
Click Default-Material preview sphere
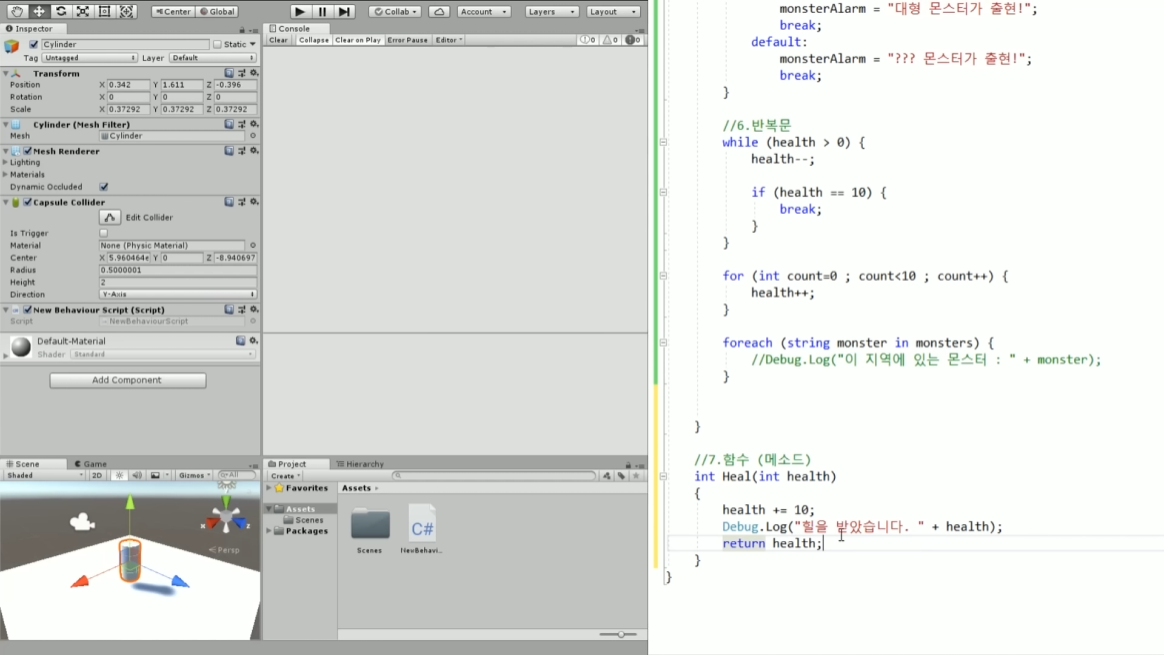pyautogui.click(x=21, y=347)
